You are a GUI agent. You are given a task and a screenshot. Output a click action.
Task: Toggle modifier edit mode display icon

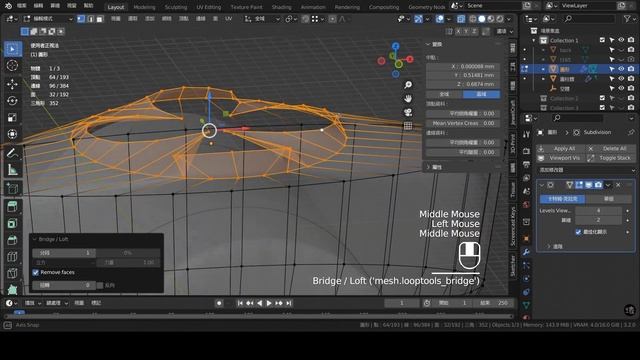pos(579,185)
